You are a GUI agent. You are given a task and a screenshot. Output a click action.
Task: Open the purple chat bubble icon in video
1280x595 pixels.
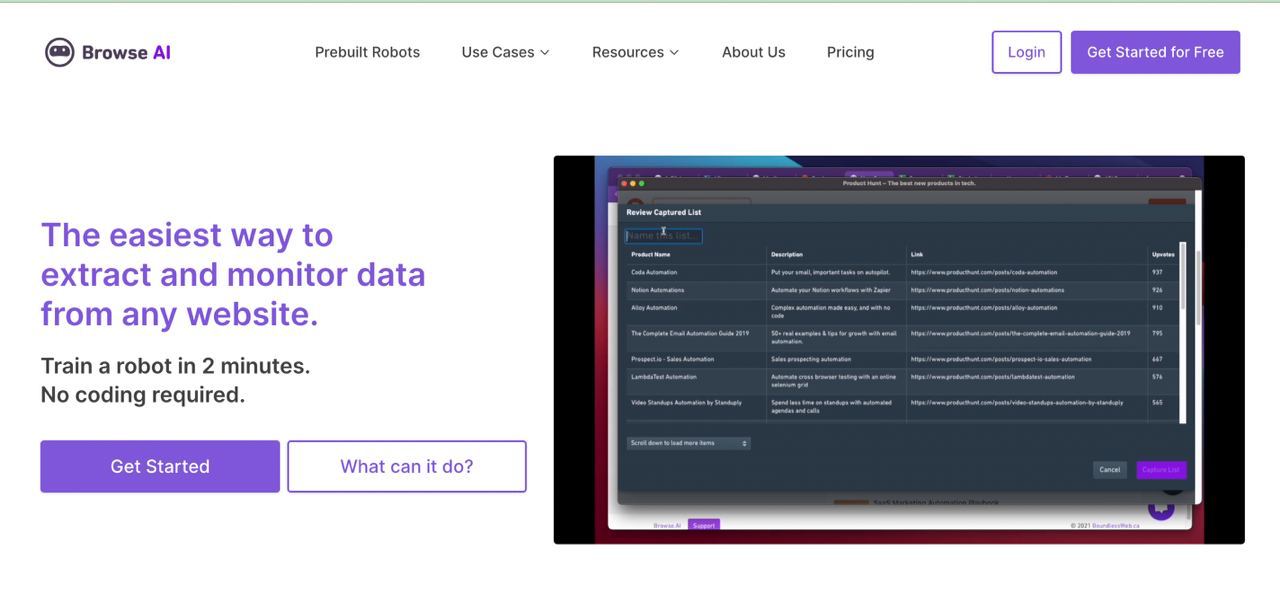tap(1161, 508)
